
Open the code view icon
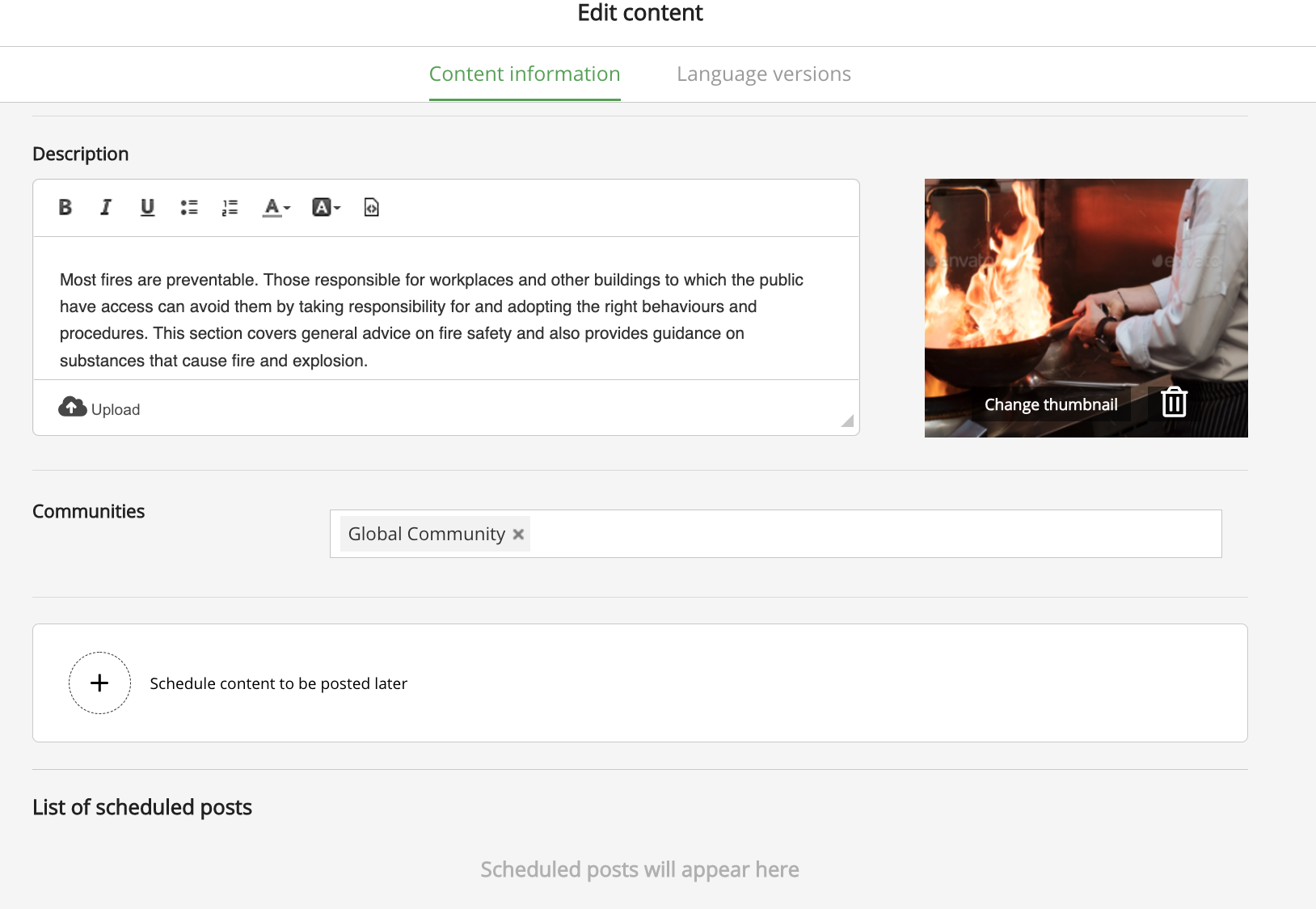pos(371,208)
